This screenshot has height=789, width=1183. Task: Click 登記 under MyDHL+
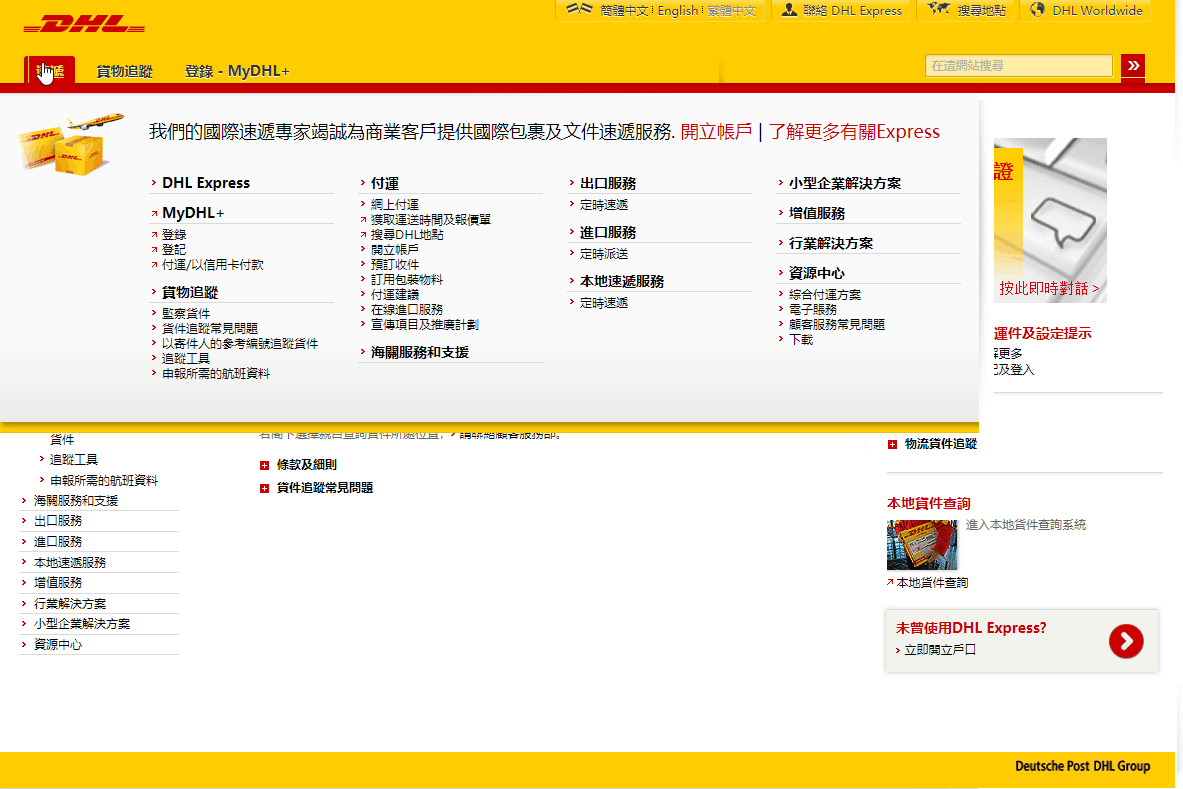coord(174,250)
